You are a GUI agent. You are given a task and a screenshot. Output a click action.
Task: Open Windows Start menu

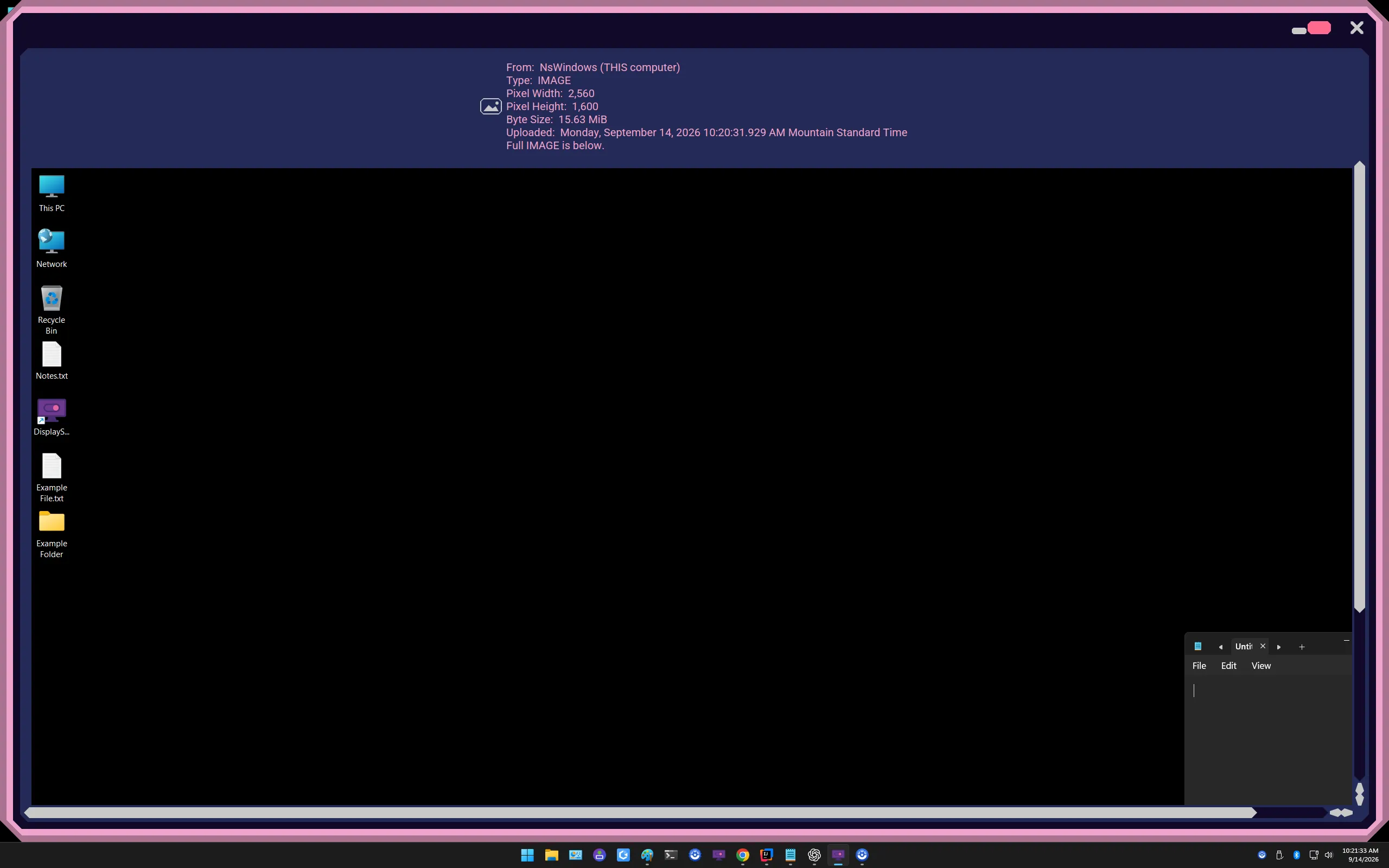tap(527, 855)
